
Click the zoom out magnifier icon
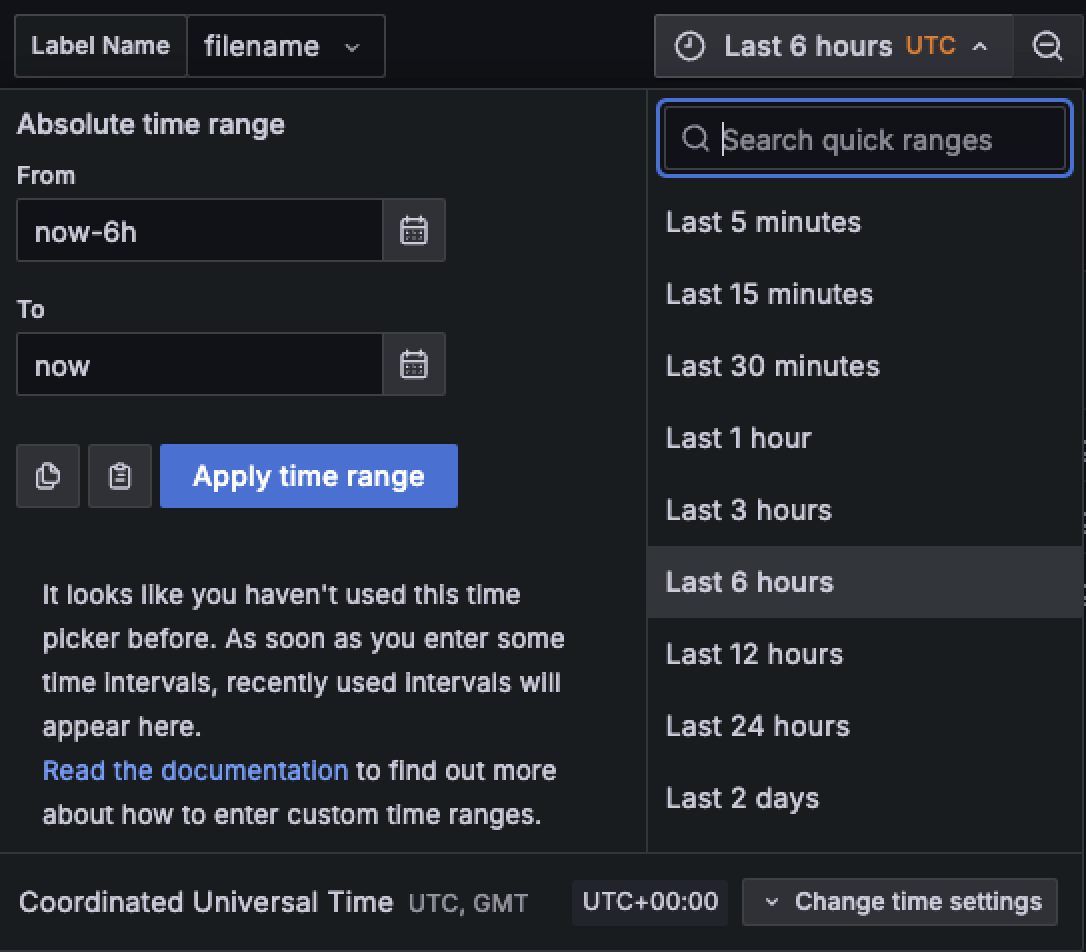coord(1048,45)
